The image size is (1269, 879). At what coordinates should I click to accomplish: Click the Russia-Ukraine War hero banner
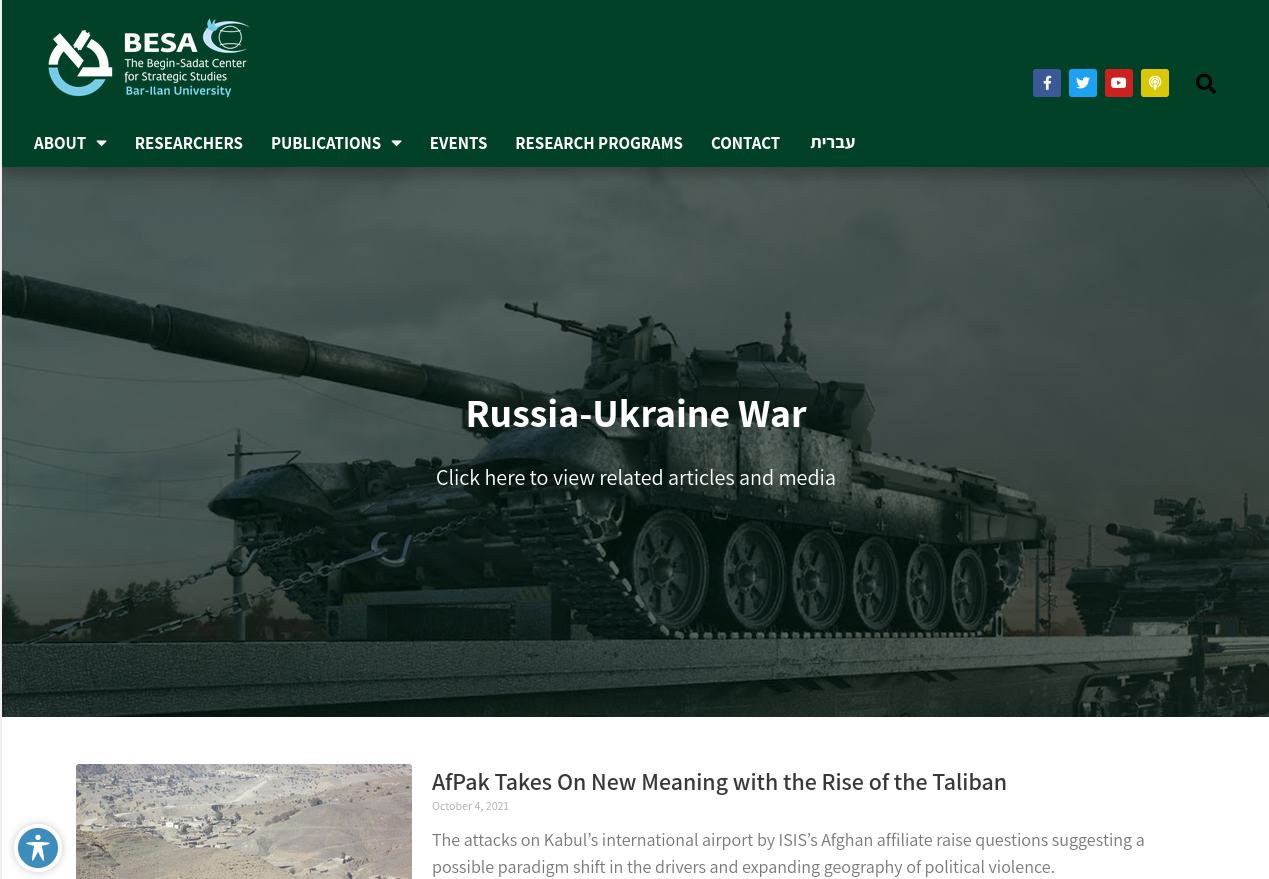click(635, 413)
